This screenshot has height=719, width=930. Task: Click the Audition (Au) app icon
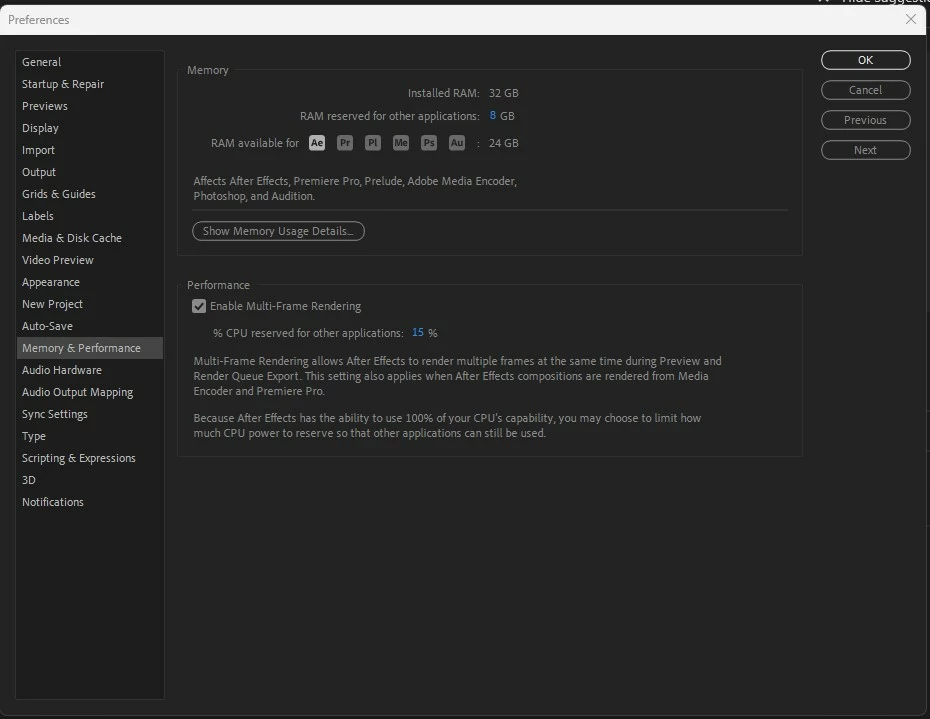point(457,143)
